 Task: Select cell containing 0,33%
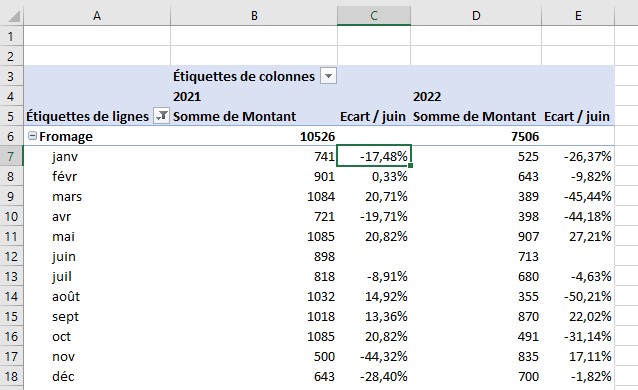[x=374, y=176]
